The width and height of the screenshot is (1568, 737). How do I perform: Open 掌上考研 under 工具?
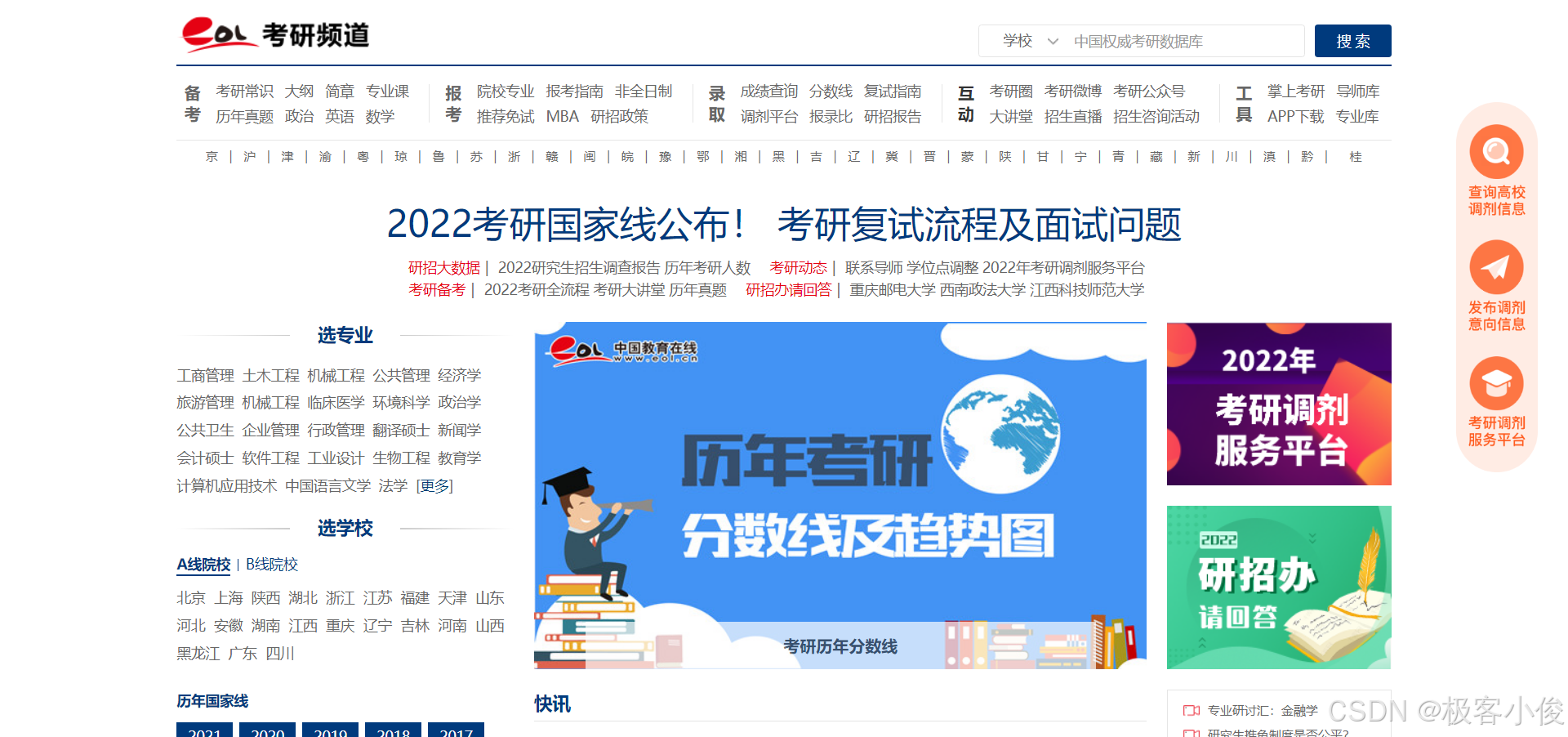(x=1295, y=92)
